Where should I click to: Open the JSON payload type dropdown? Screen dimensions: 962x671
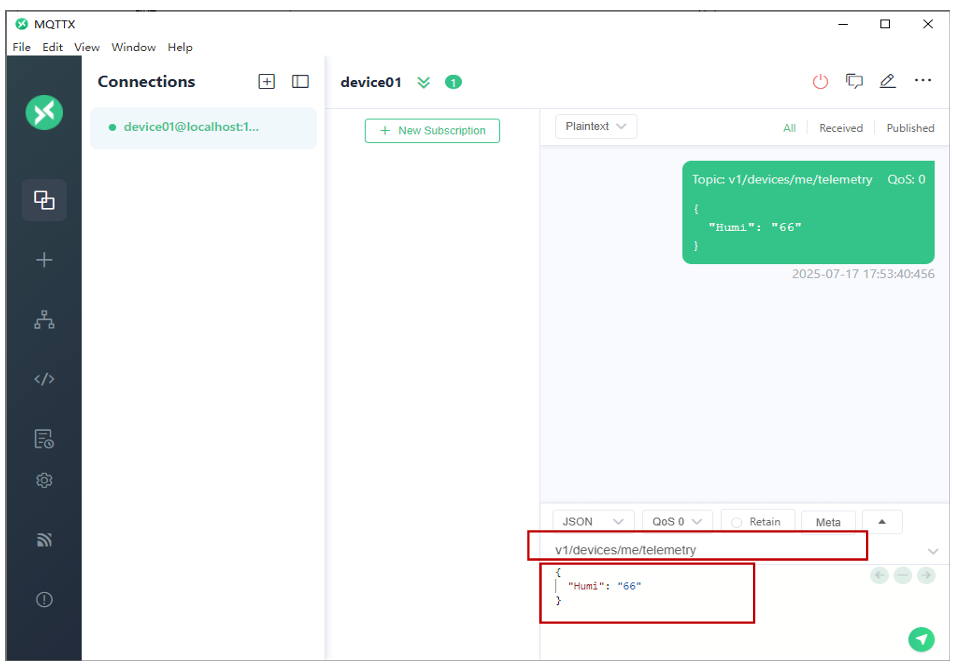click(x=593, y=521)
